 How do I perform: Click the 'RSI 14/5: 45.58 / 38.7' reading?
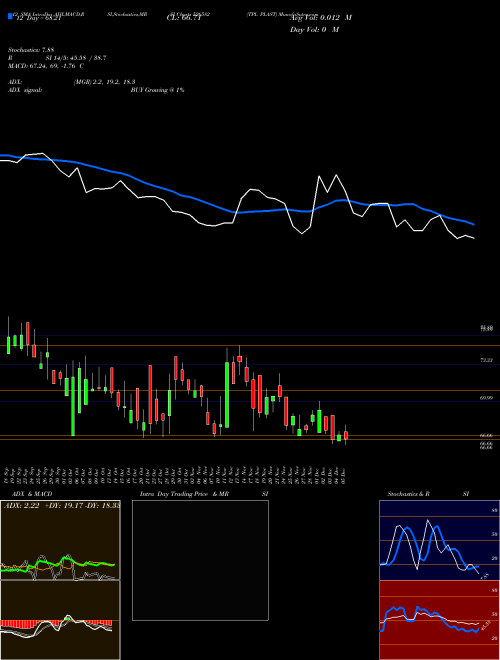tap(57, 58)
